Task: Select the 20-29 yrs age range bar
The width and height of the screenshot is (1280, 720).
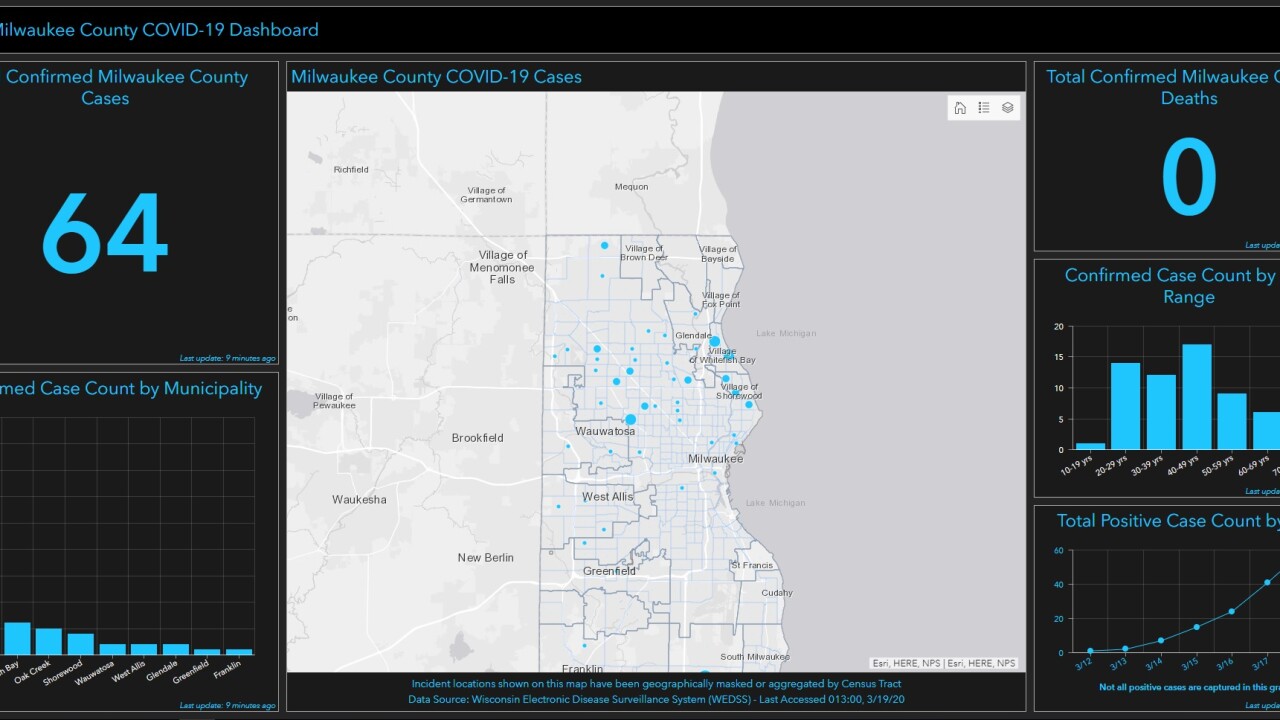Action: coord(1126,406)
